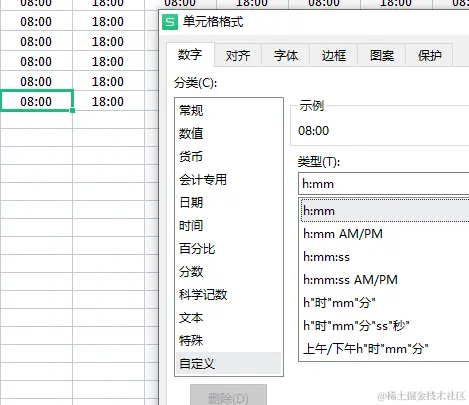The image size is (469, 405).
Task: Choose 货币 category
Action: click(228, 156)
